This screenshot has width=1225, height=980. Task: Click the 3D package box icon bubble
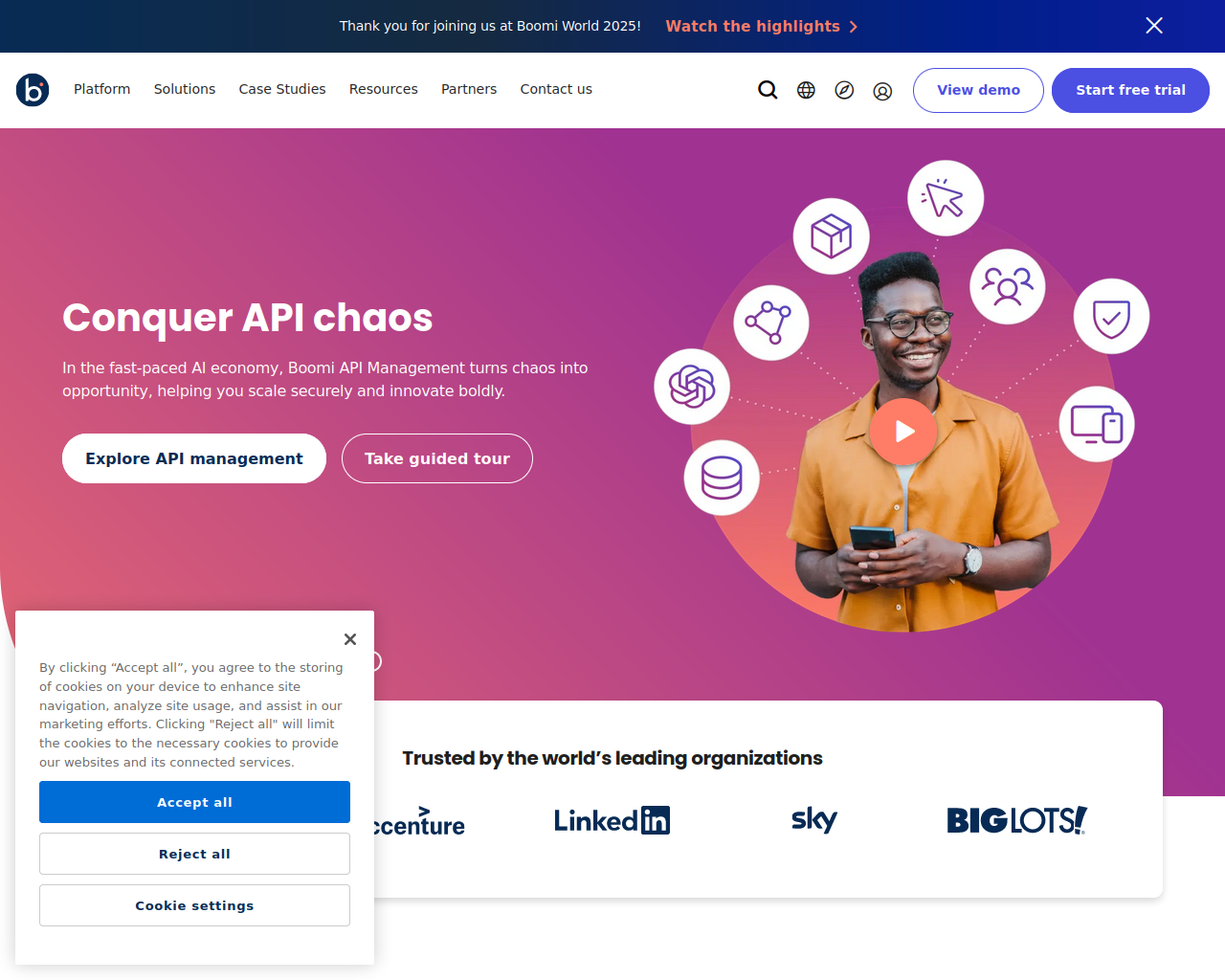832,236
